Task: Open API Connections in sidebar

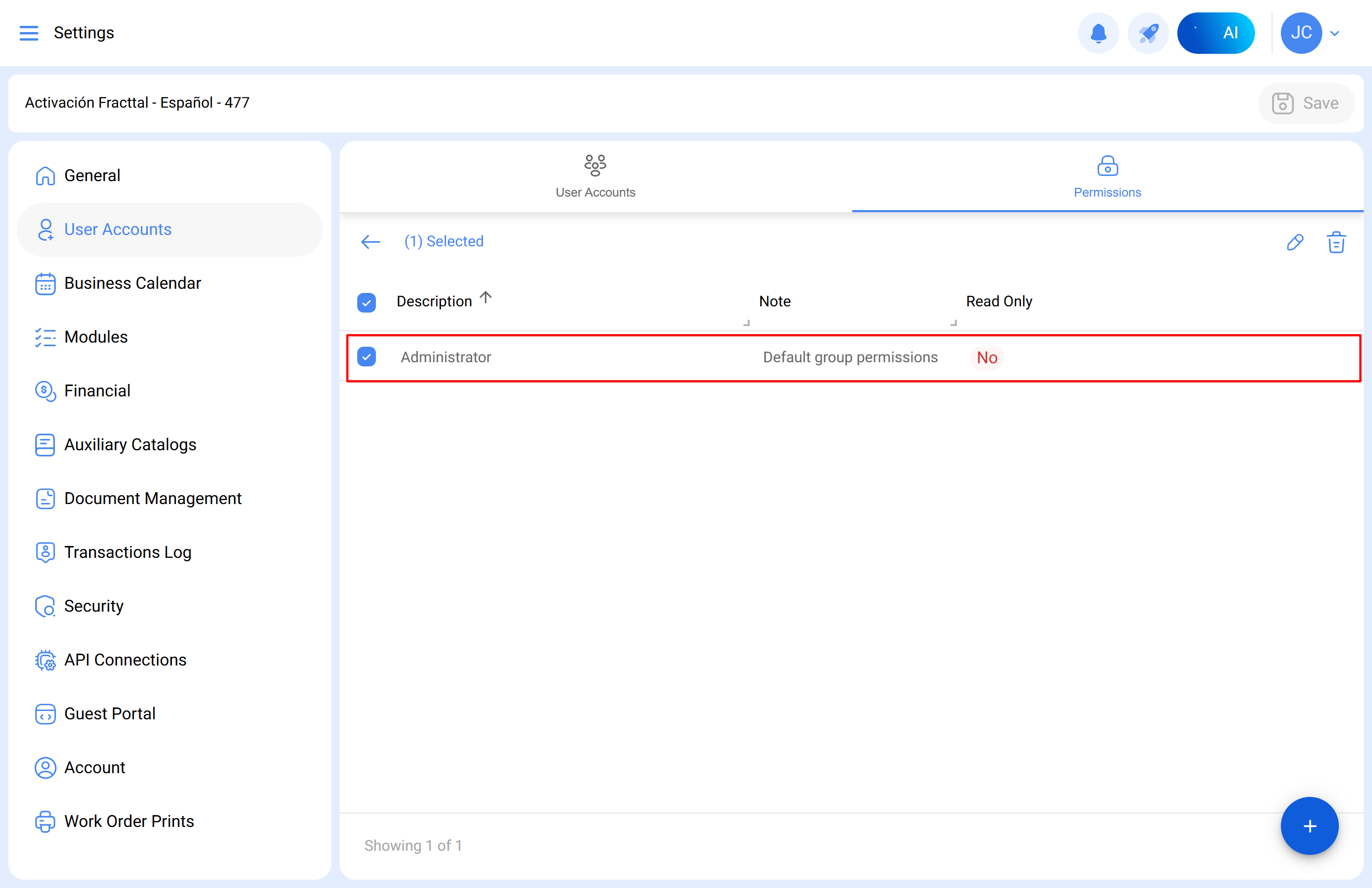Action: tap(125, 659)
